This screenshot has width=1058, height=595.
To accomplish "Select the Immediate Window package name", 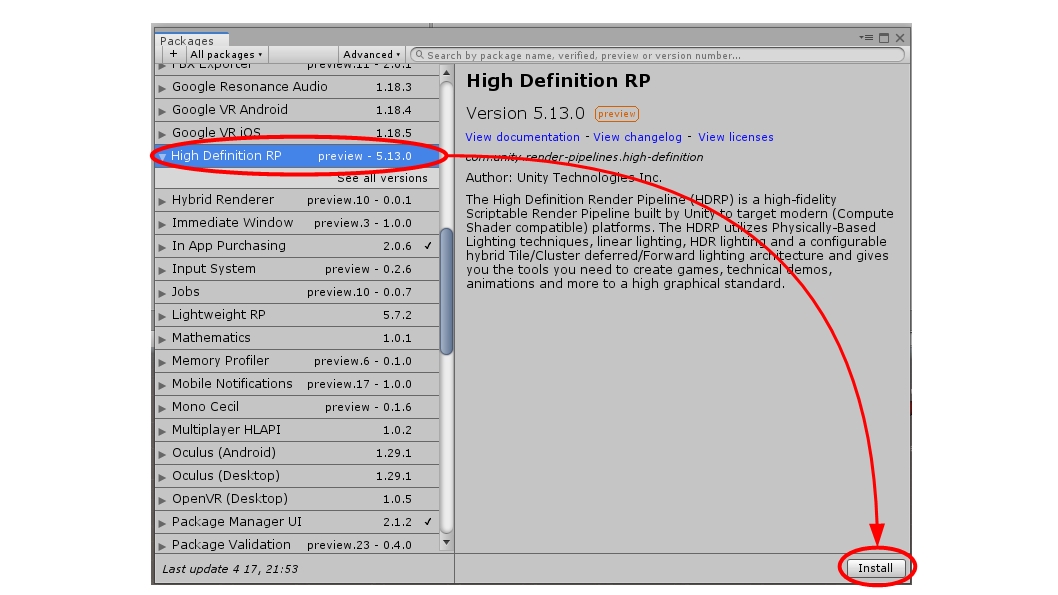I will (x=232, y=223).
